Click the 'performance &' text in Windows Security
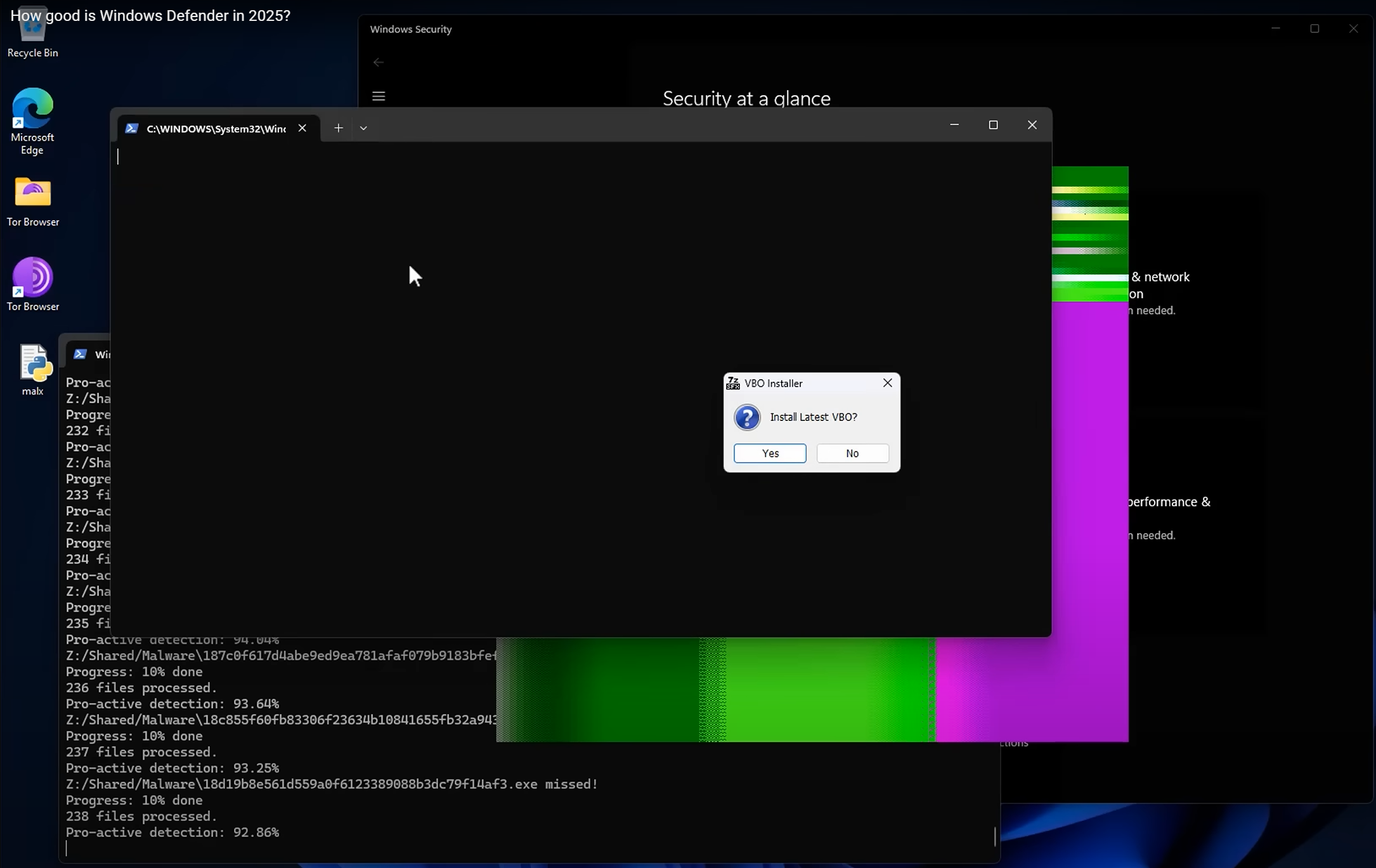This screenshot has width=1376, height=868. coord(1169,502)
